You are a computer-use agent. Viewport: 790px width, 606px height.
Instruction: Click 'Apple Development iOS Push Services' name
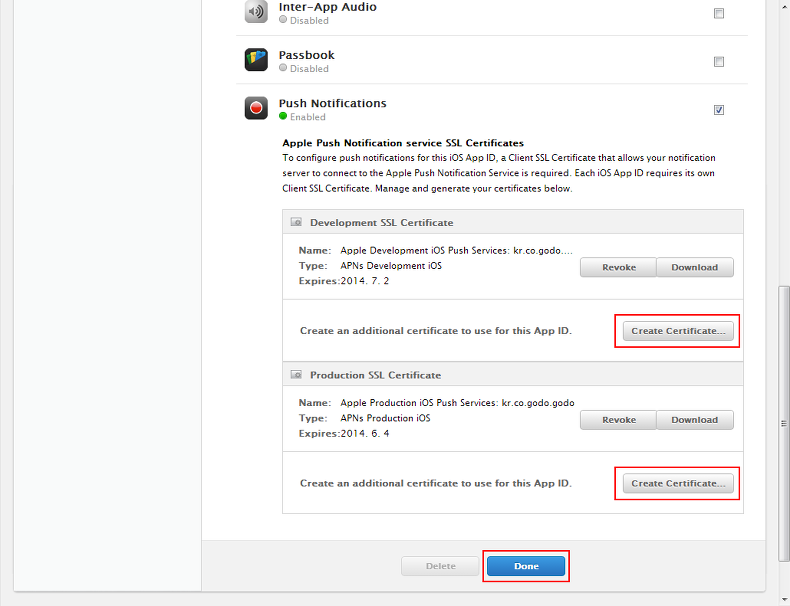coord(456,250)
